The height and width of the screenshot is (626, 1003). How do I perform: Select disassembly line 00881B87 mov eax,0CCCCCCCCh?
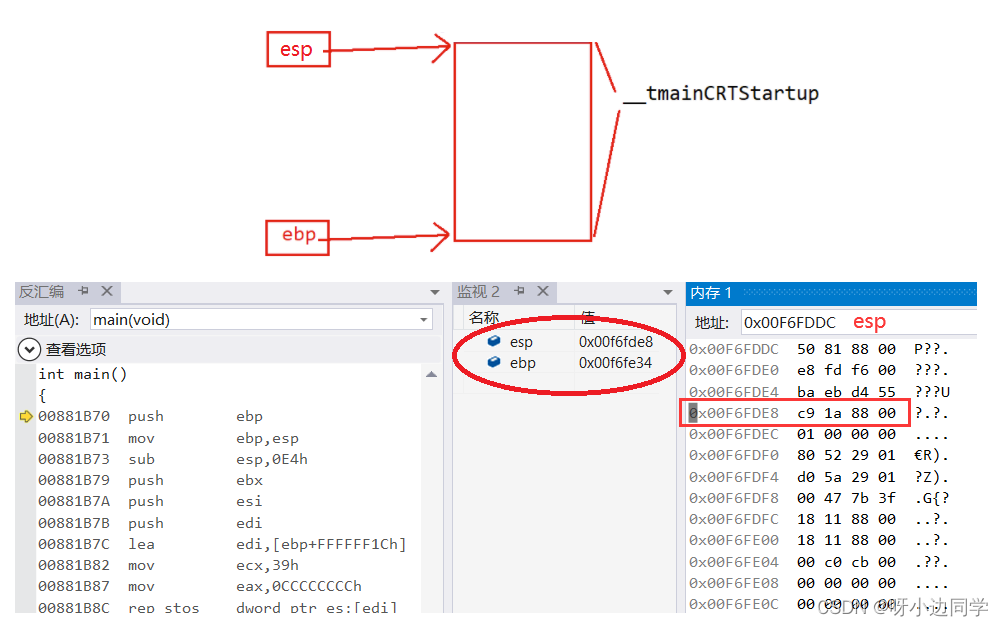[x=200, y=587]
